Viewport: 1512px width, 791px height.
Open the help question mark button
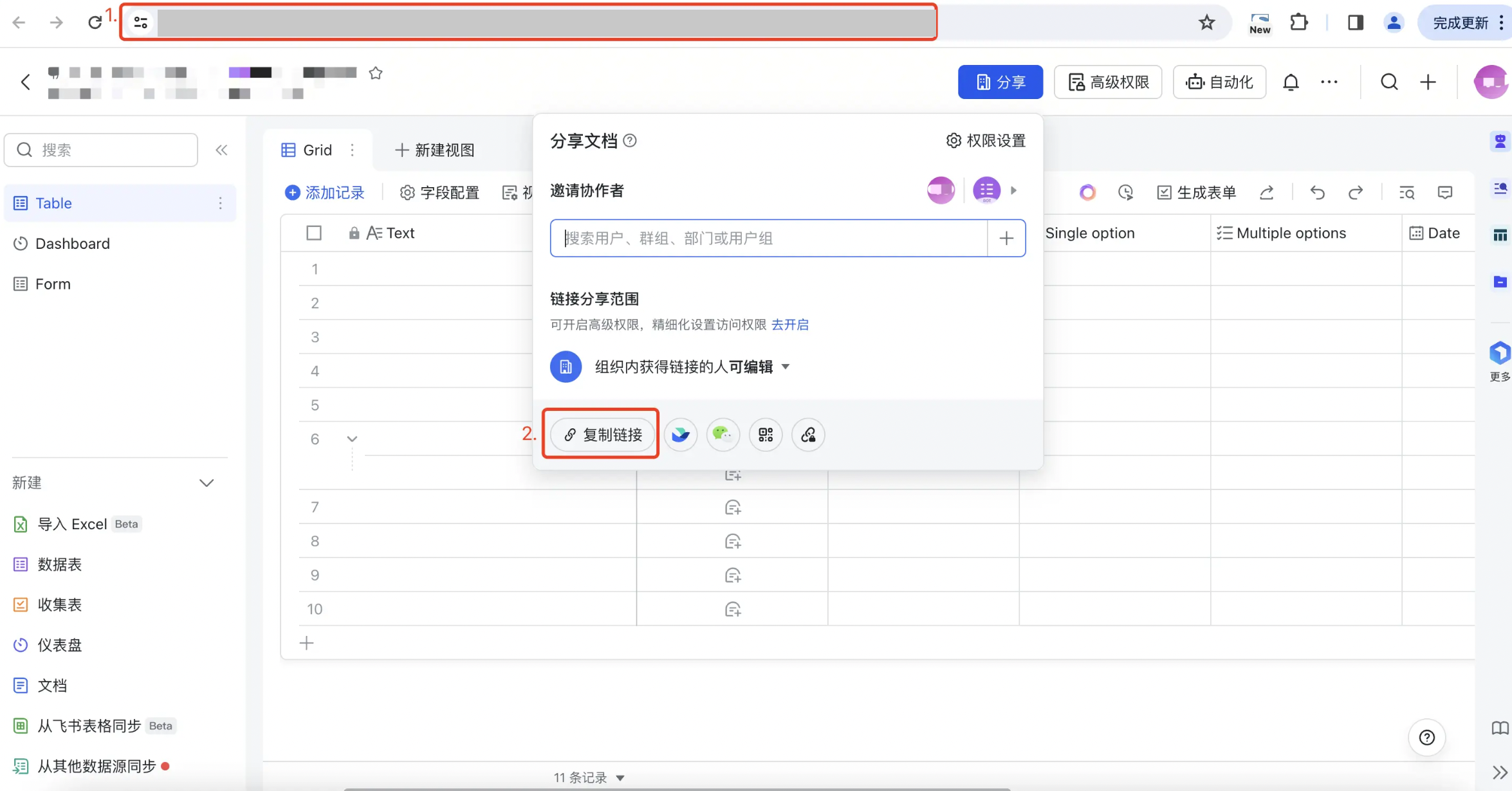click(x=1426, y=738)
